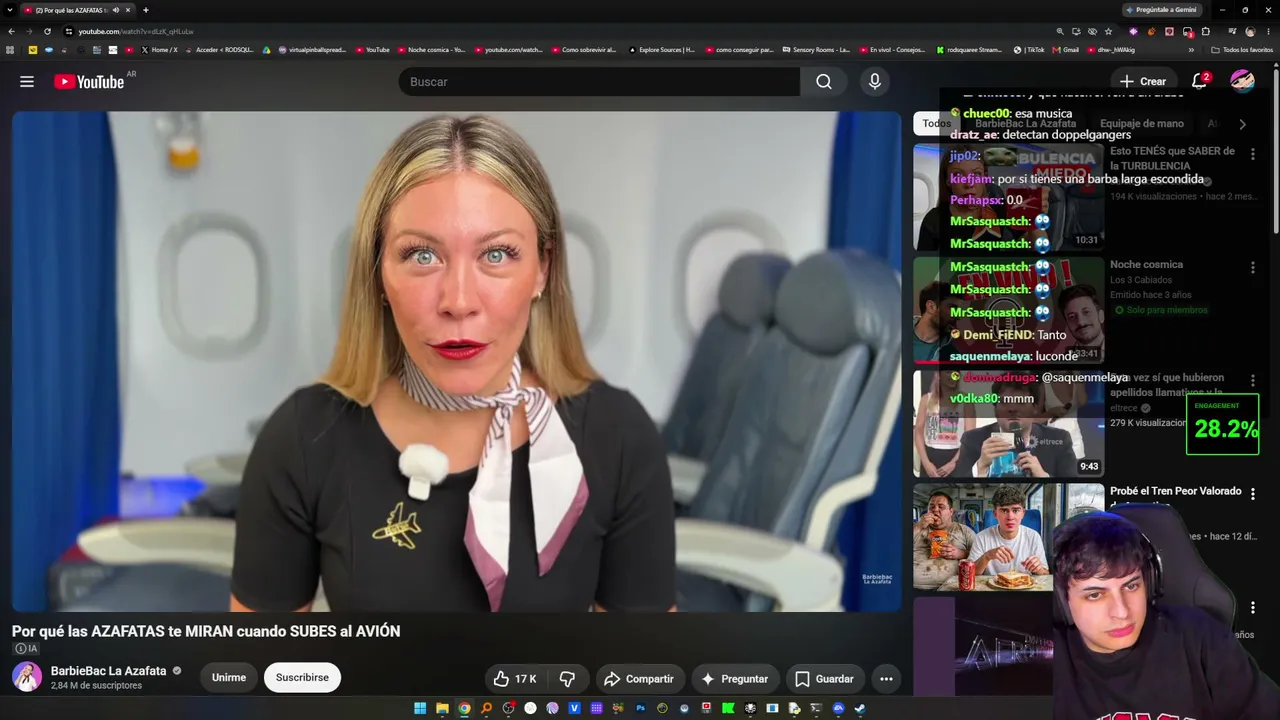Screen dimensions: 1280x720
Task: Open BarbieBac La Azafata channel avatar
Action: pyautogui.click(x=27, y=677)
